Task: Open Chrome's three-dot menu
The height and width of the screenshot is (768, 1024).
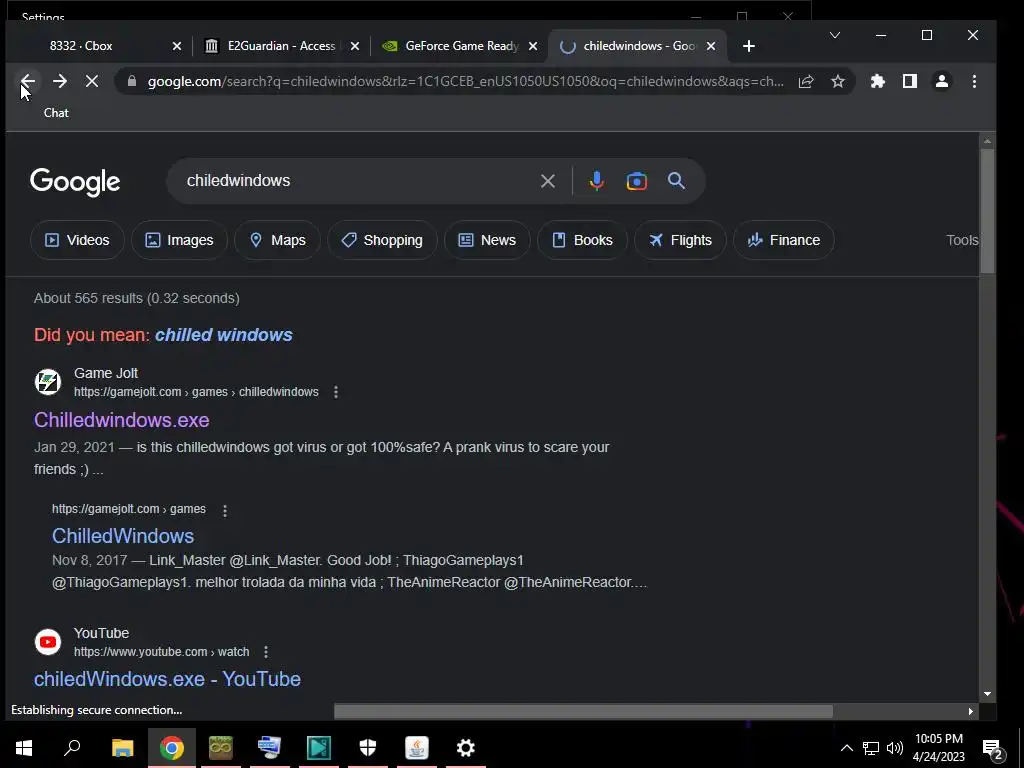Action: tap(974, 81)
